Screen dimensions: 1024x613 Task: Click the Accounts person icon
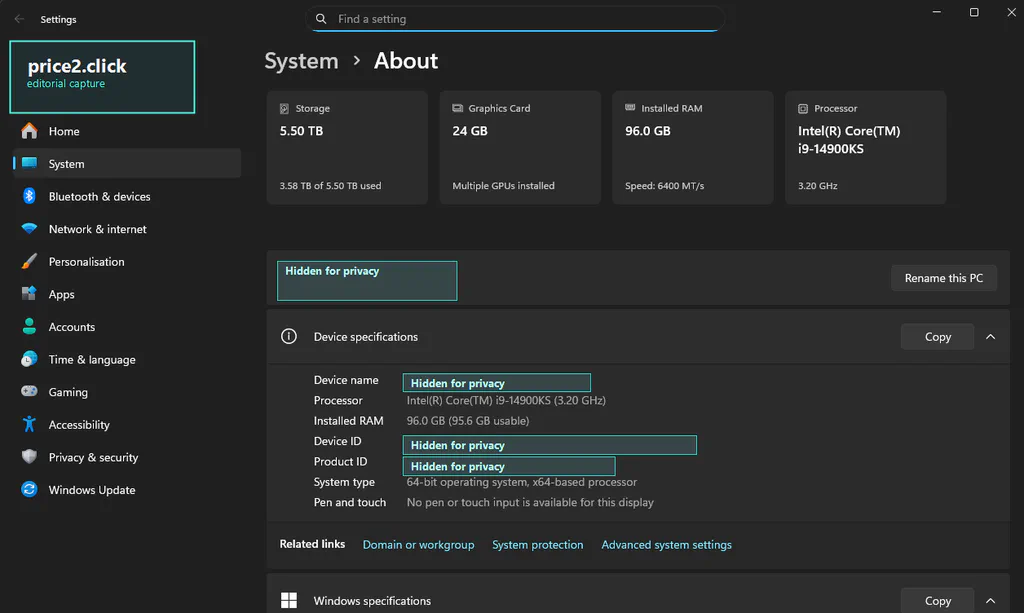(29, 326)
